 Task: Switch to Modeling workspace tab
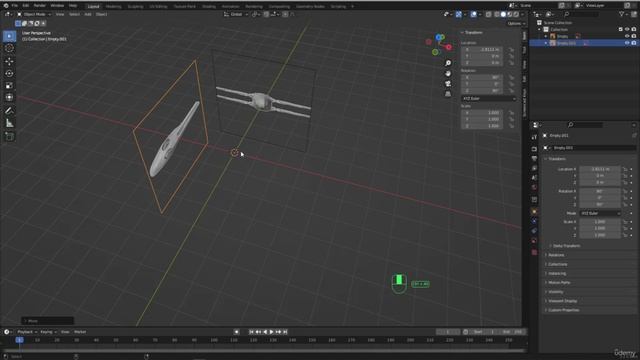pyautogui.click(x=113, y=7)
